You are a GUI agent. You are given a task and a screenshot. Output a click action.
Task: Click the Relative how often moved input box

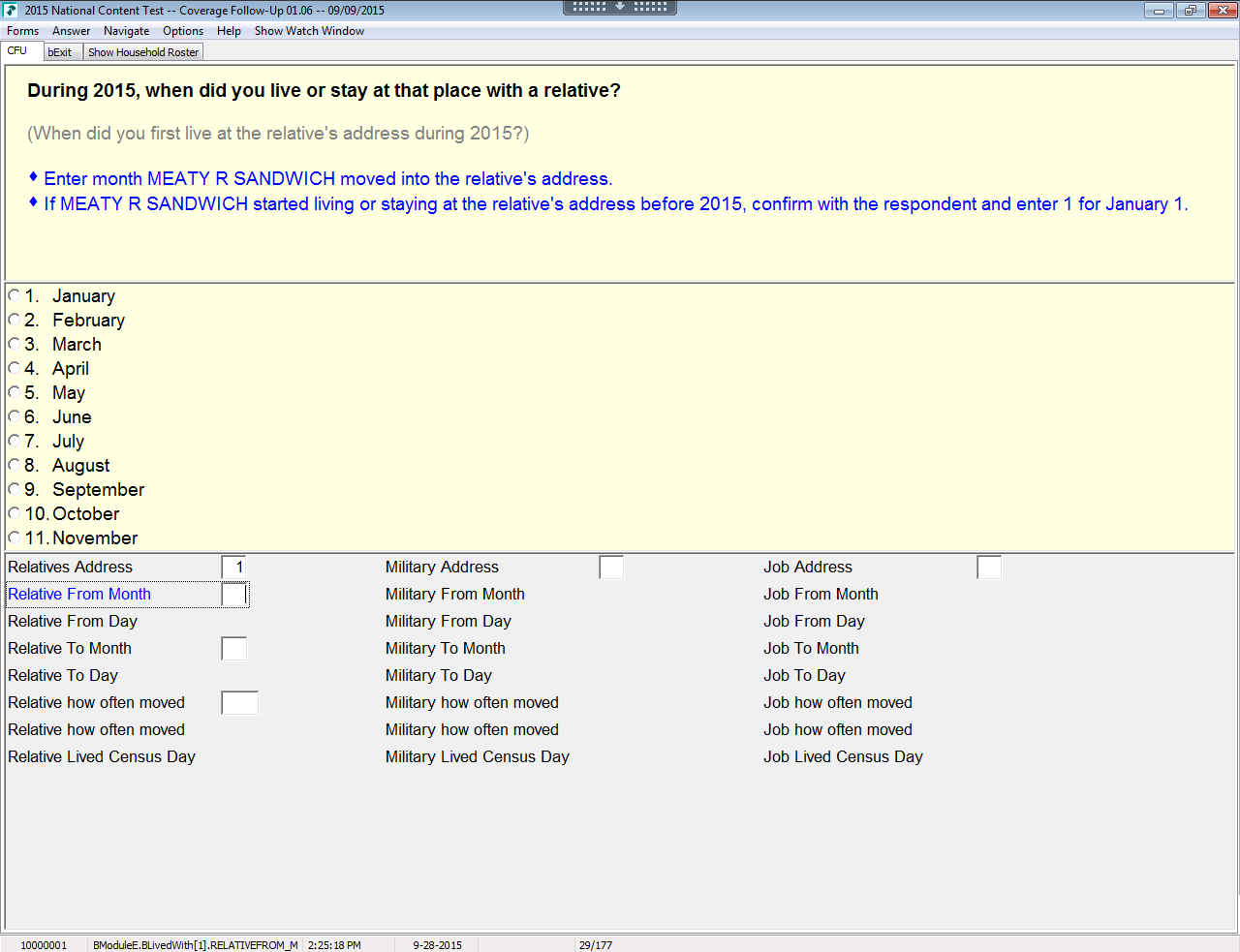(240, 703)
